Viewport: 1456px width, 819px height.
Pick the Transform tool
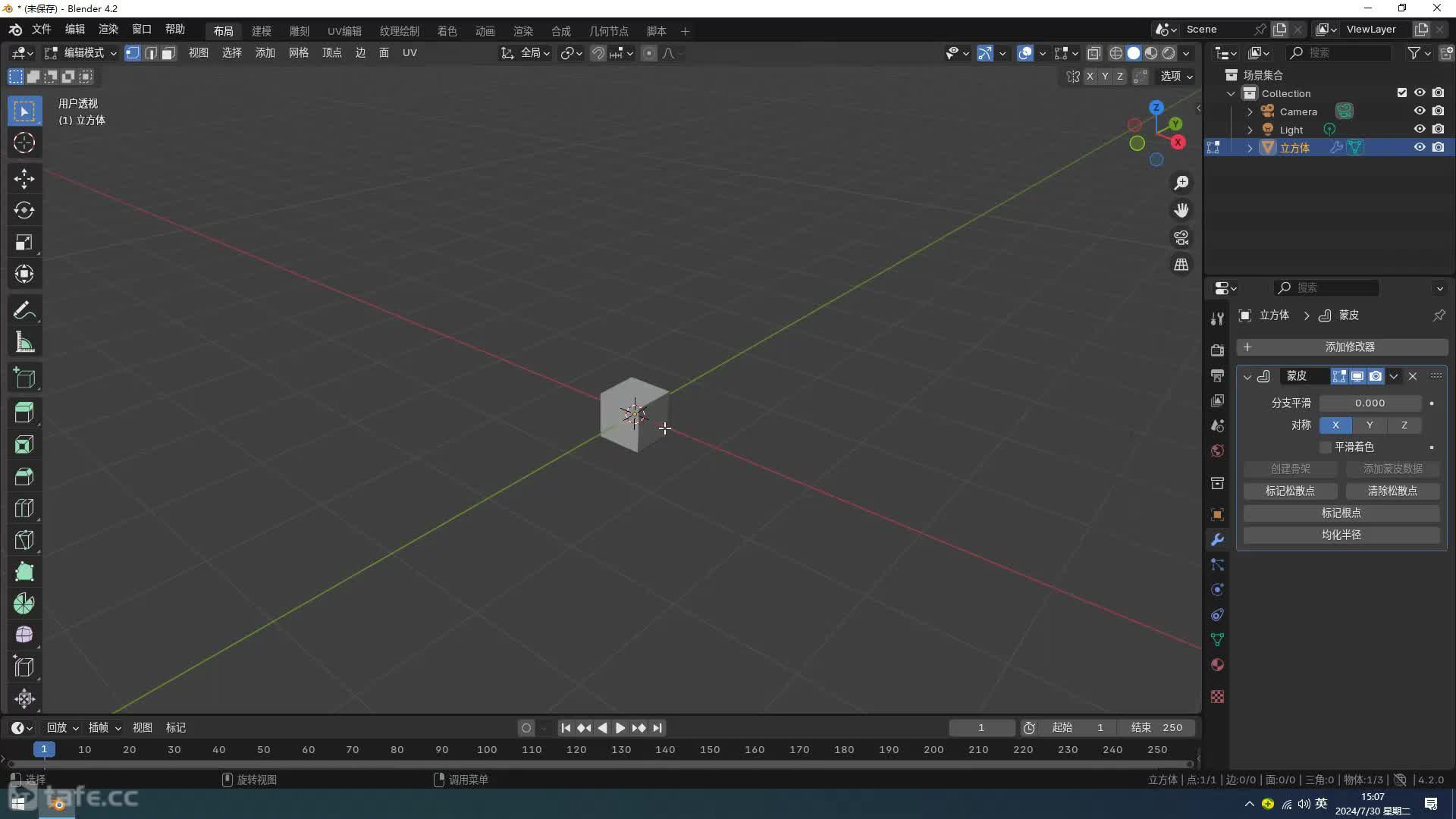tap(24, 275)
